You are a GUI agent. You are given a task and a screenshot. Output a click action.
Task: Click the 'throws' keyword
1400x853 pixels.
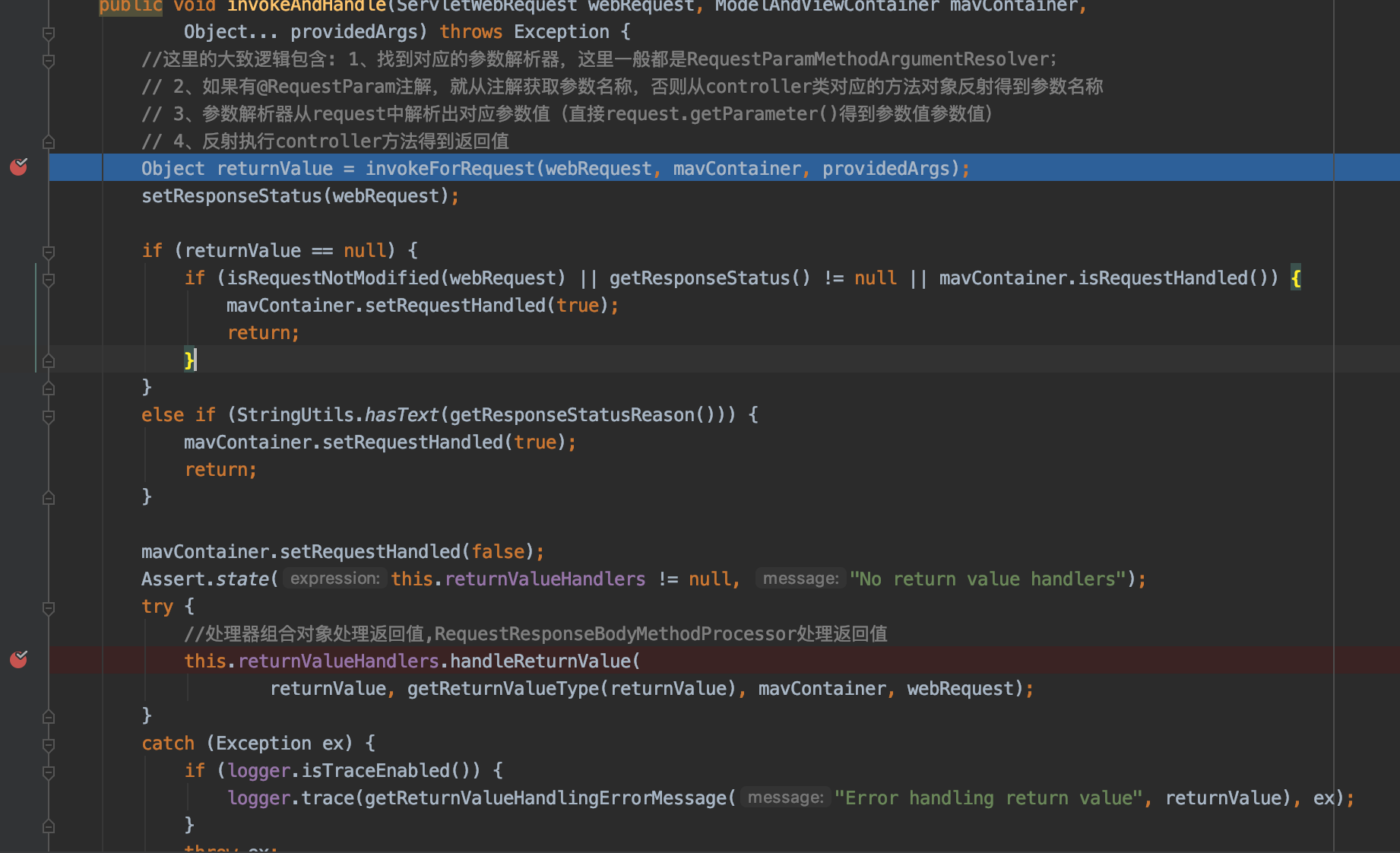click(471, 32)
